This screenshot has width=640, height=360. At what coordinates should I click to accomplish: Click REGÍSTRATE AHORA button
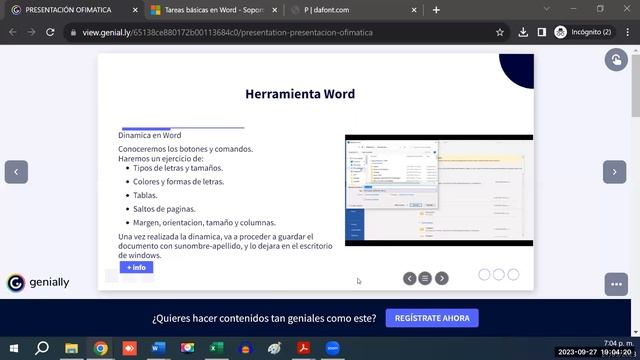click(x=432, y=318)
